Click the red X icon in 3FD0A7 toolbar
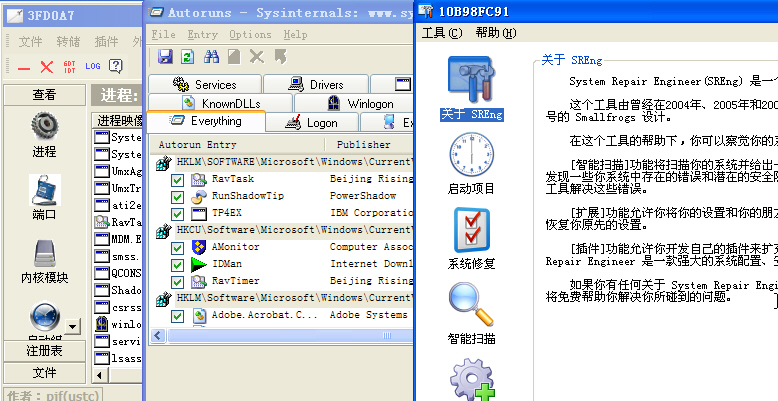The width and height of the screenshot is (778, 401). (x=47, y=67)
